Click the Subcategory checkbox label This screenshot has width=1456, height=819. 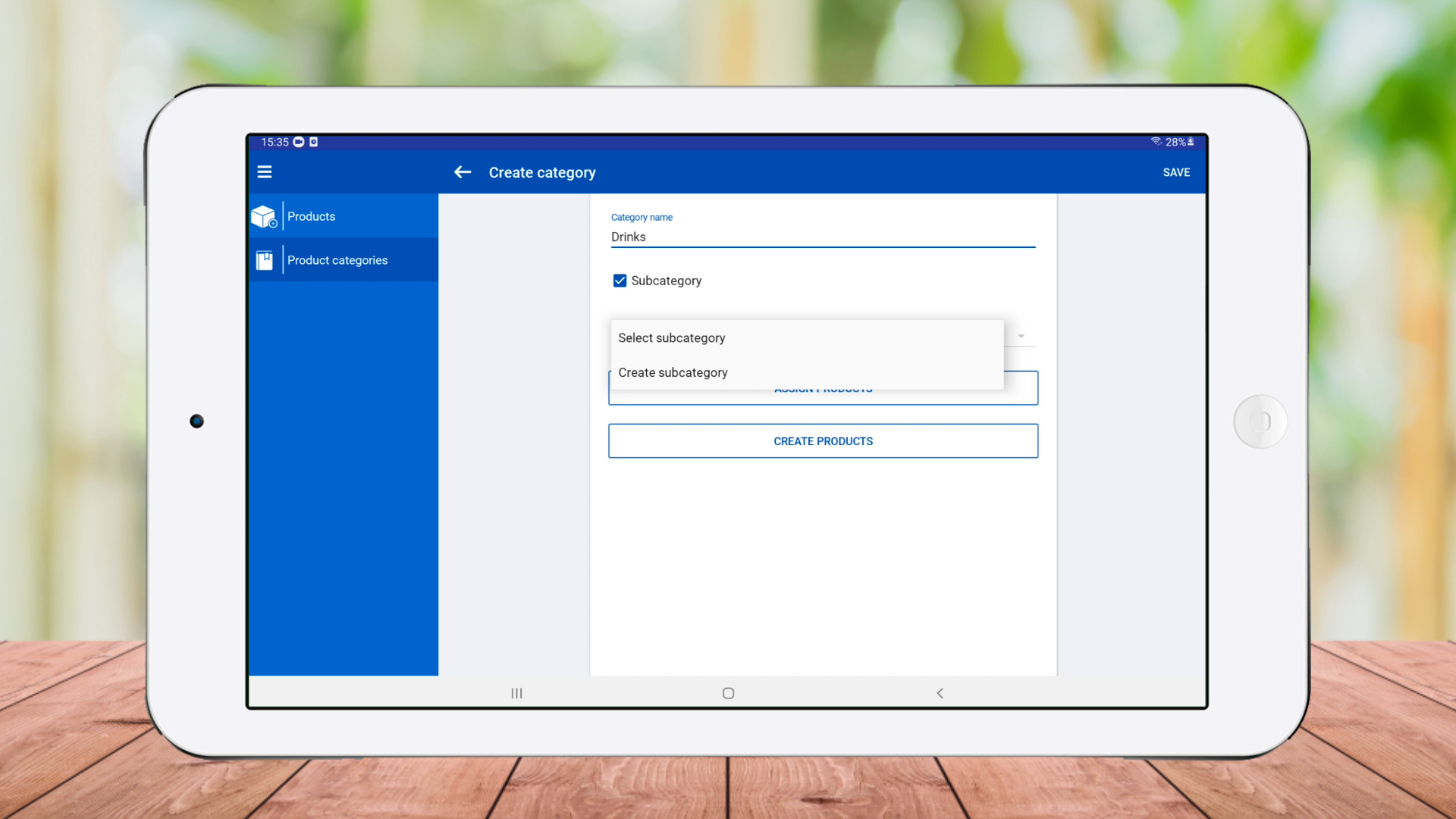click(x=666, y=281)
